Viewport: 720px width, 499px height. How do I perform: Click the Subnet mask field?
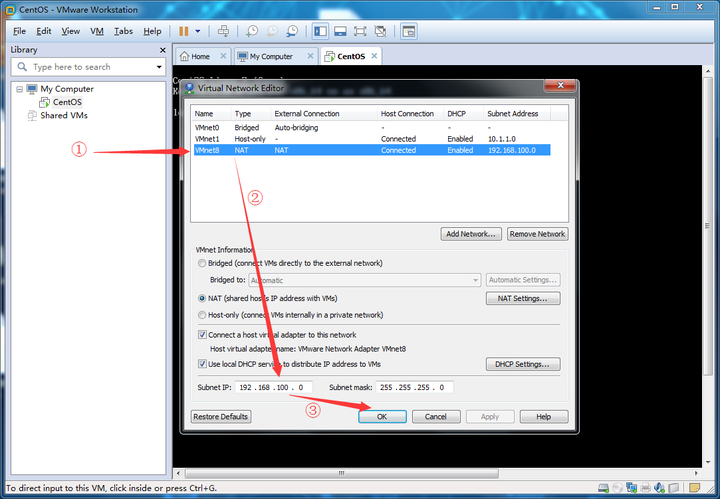(x=415, y=387)
